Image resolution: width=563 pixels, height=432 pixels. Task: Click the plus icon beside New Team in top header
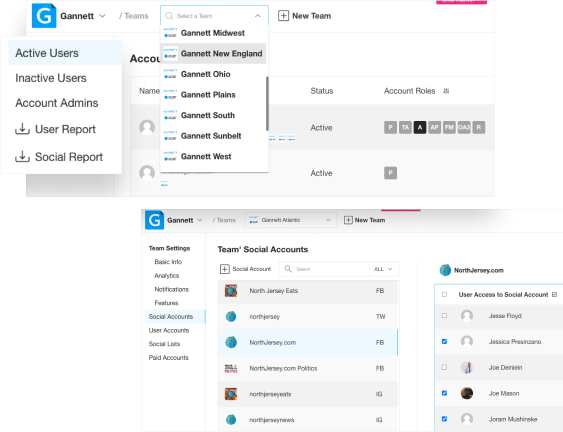[x=283, y=16]
